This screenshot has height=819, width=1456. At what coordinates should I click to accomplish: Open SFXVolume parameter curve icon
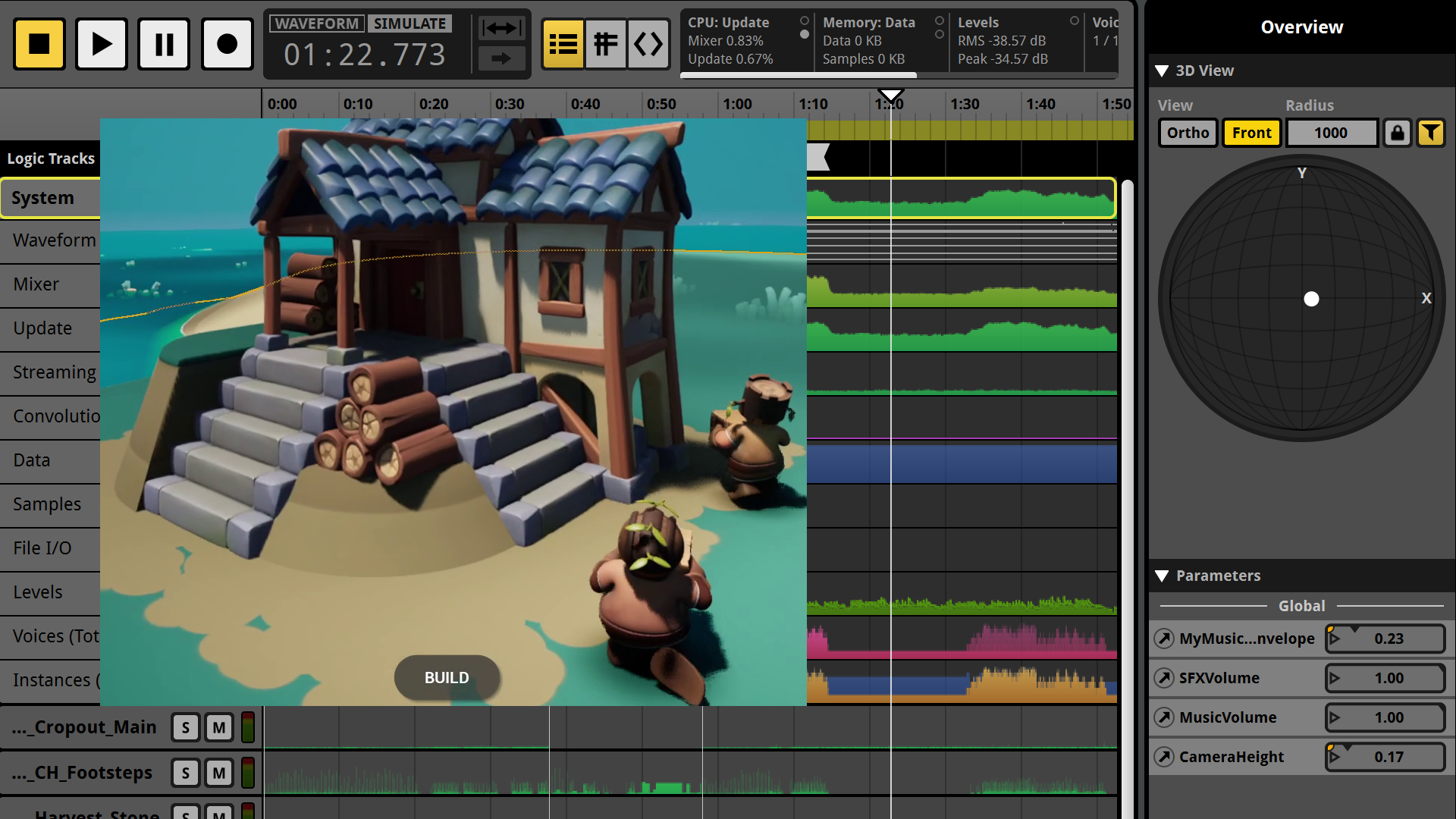[x=1164, y=678]
